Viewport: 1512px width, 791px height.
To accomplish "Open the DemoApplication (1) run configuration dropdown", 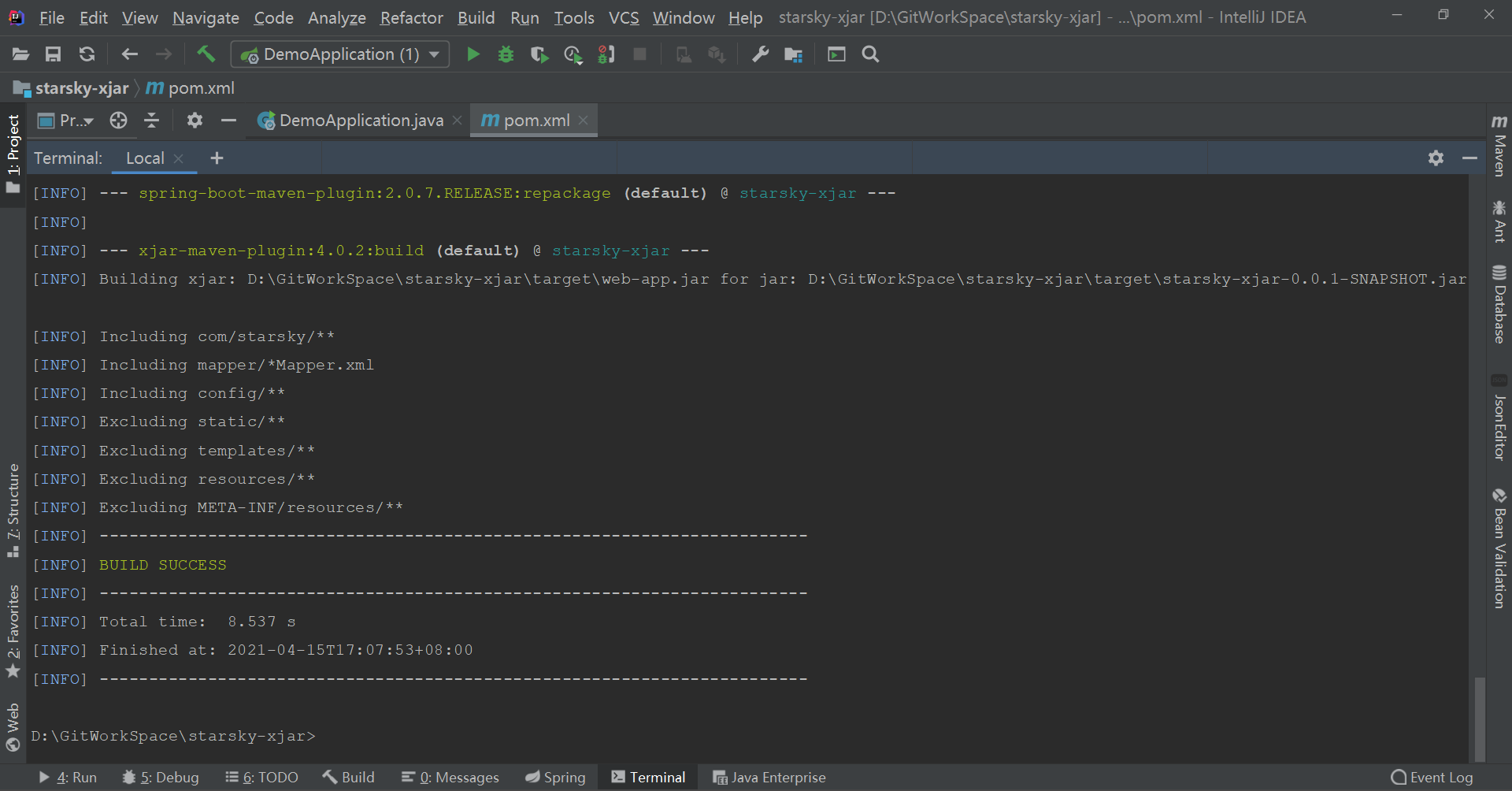I will 340,54.
